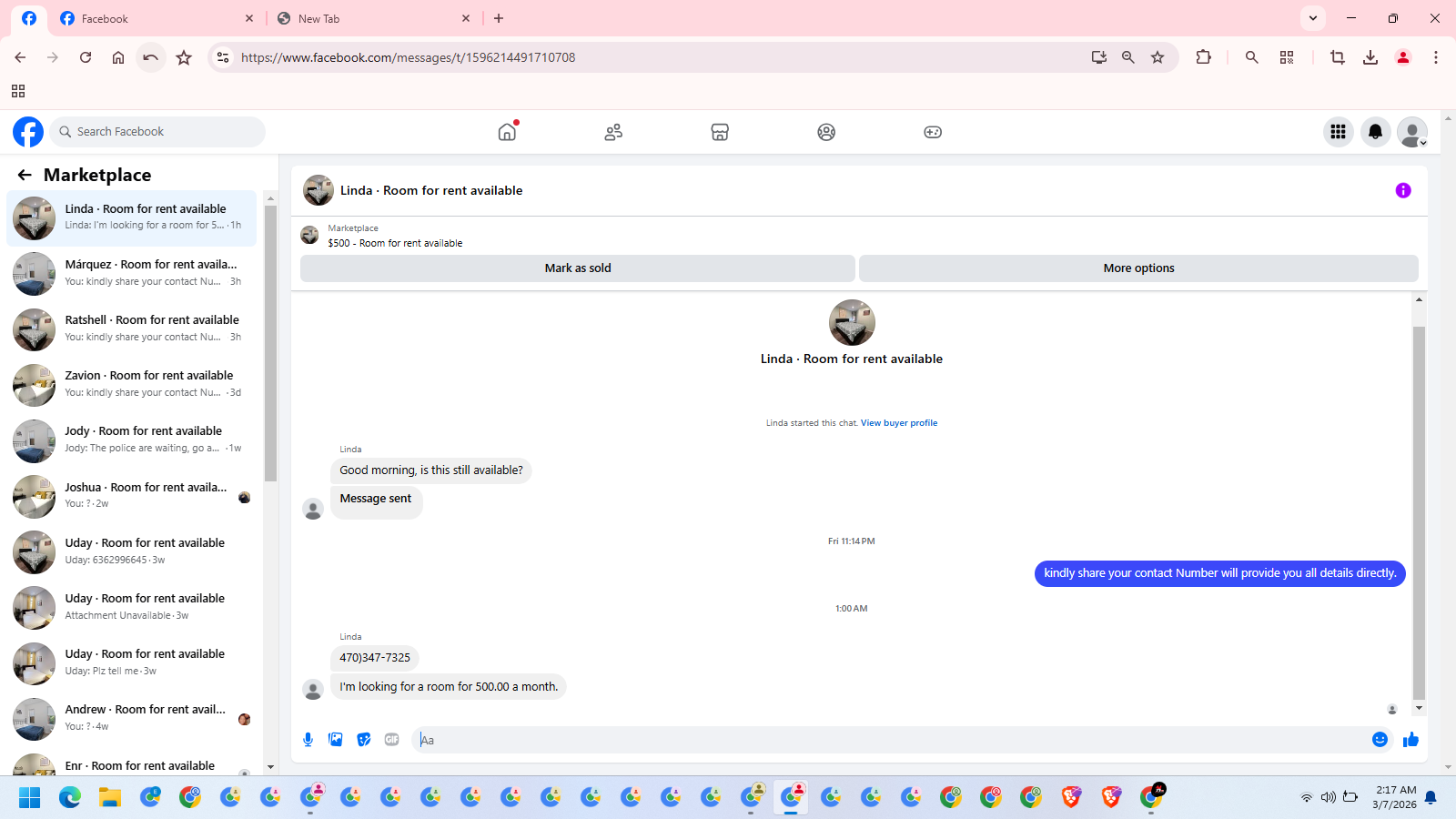Go back from the Marketplace chat list
The width and height of the screenshot is (1456, 819).
[25, 175]
